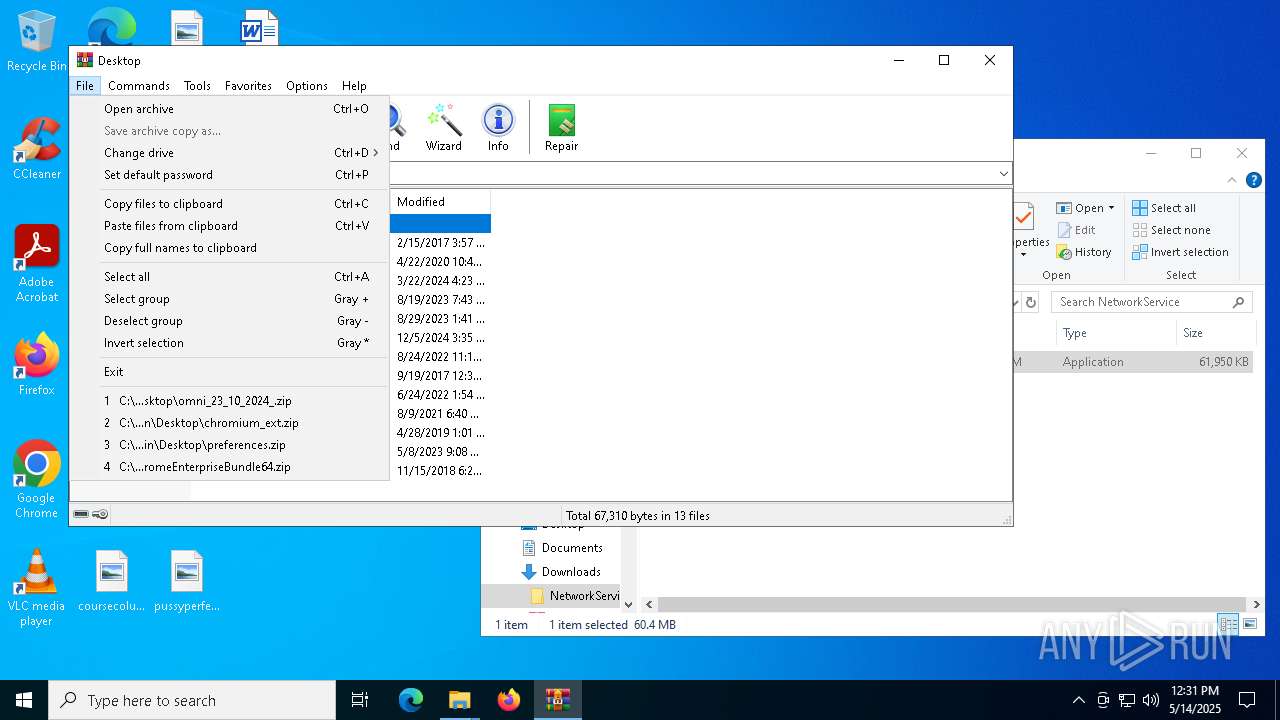Click History in Explorer ribbon
This screenshot has width=1280, height=720.
tap(1084, 252)
